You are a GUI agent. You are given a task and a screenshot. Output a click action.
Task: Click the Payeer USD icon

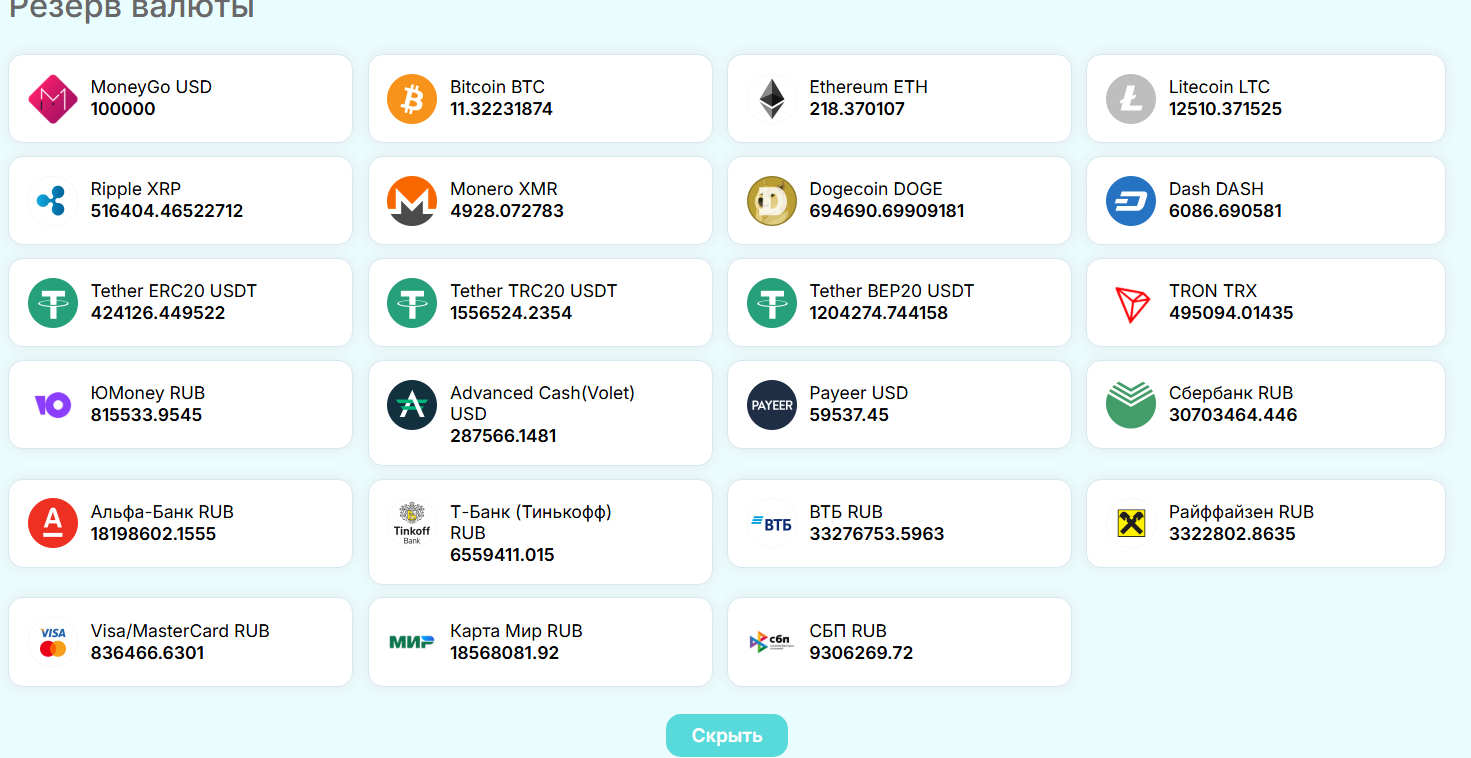[771, 404]
